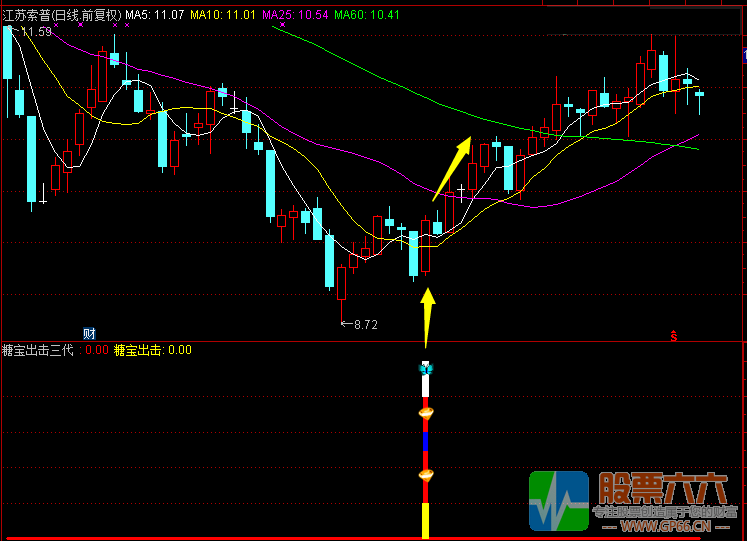Click the MA60: 10.41 label

367,15
